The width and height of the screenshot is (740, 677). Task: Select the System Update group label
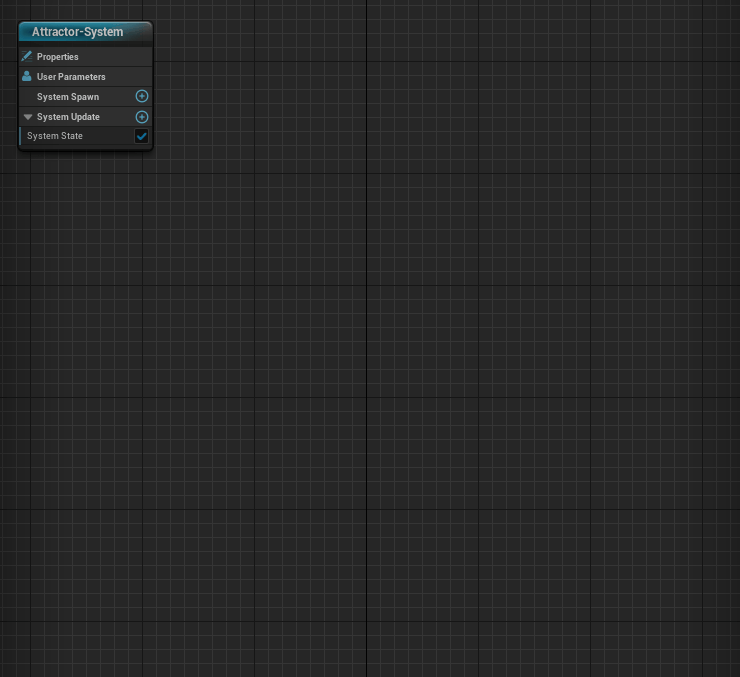pos(68,117)
